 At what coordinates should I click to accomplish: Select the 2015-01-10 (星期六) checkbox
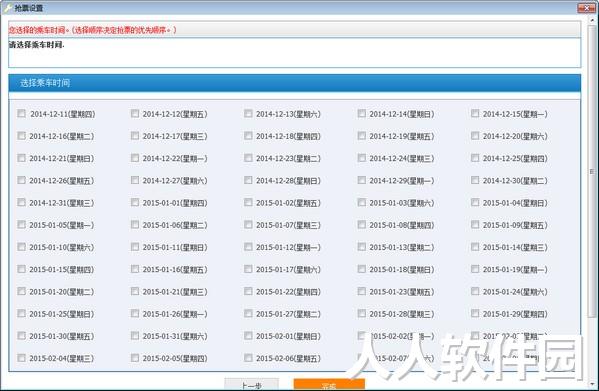pyautogui.click(x=21, y=247)
